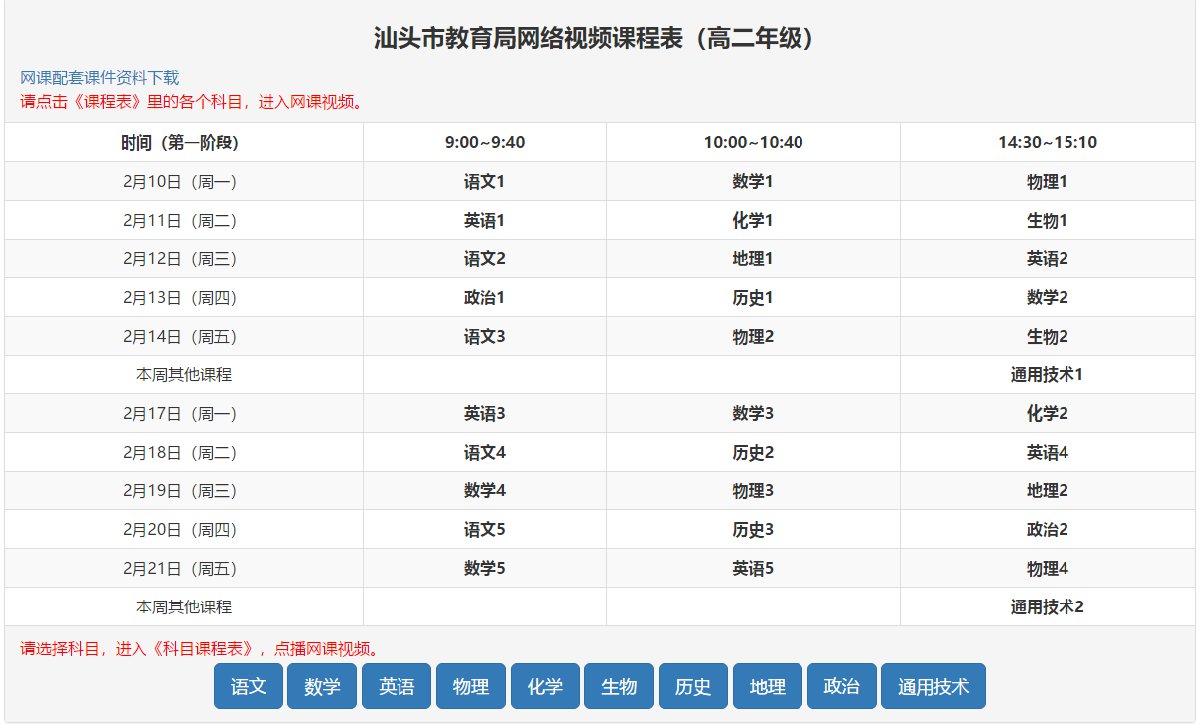Image resolution: width=1200 pixels, height=724 pixels.
Task: Open the 化学1 lesson on Feb 11
Action: (x=752, y=221)
